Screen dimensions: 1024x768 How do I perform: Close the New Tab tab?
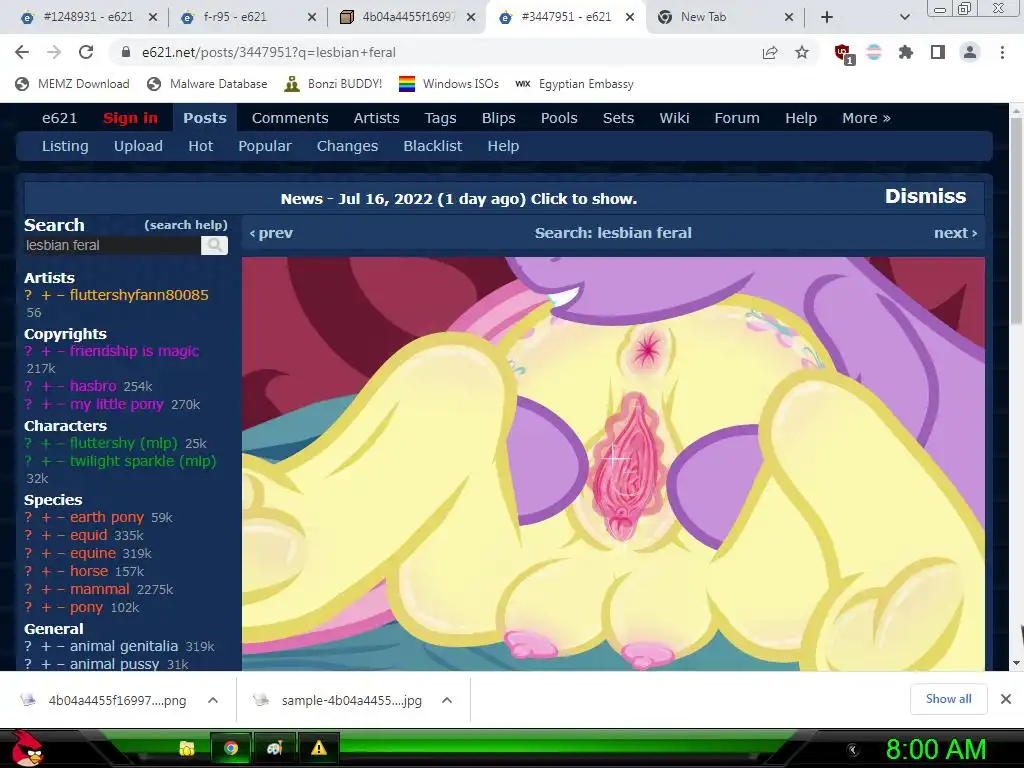[789, 17]
